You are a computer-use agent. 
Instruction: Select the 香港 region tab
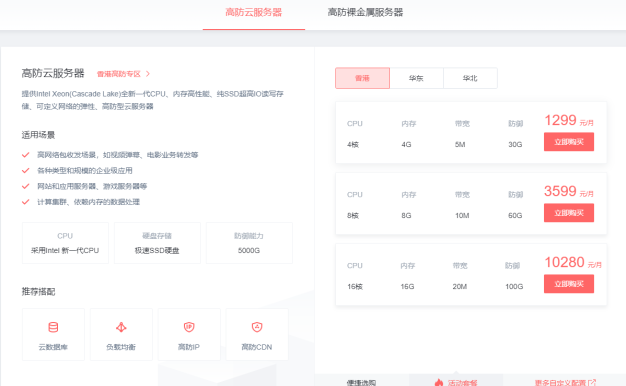(x=363, y=78)
